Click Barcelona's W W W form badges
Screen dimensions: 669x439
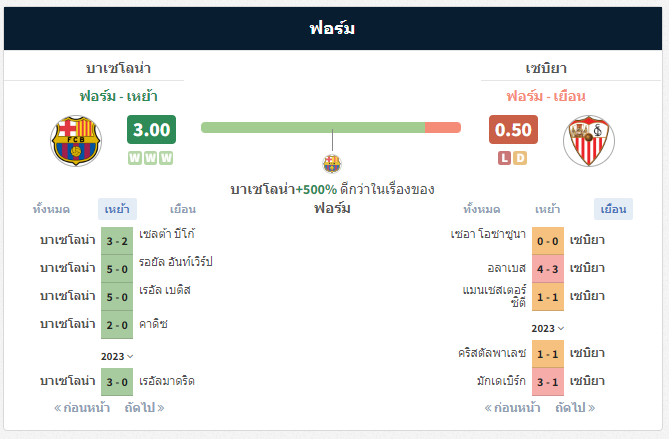[151, 158]
